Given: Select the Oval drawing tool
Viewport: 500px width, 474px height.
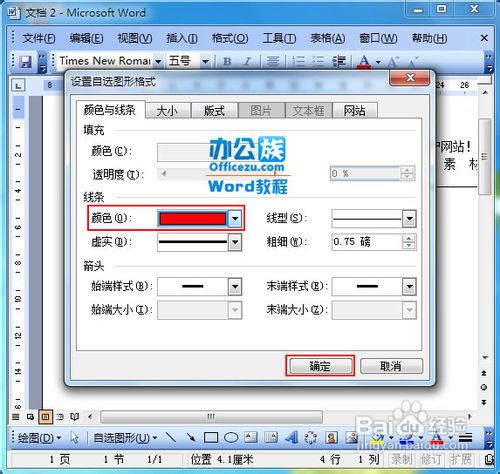Looking at the screenshot, I should [x=231, y=437].
